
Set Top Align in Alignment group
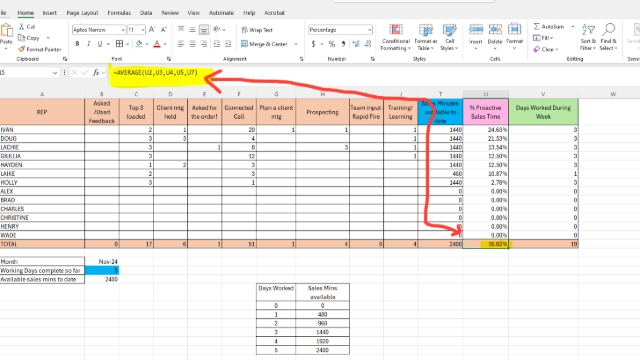(x=181, y=29)
